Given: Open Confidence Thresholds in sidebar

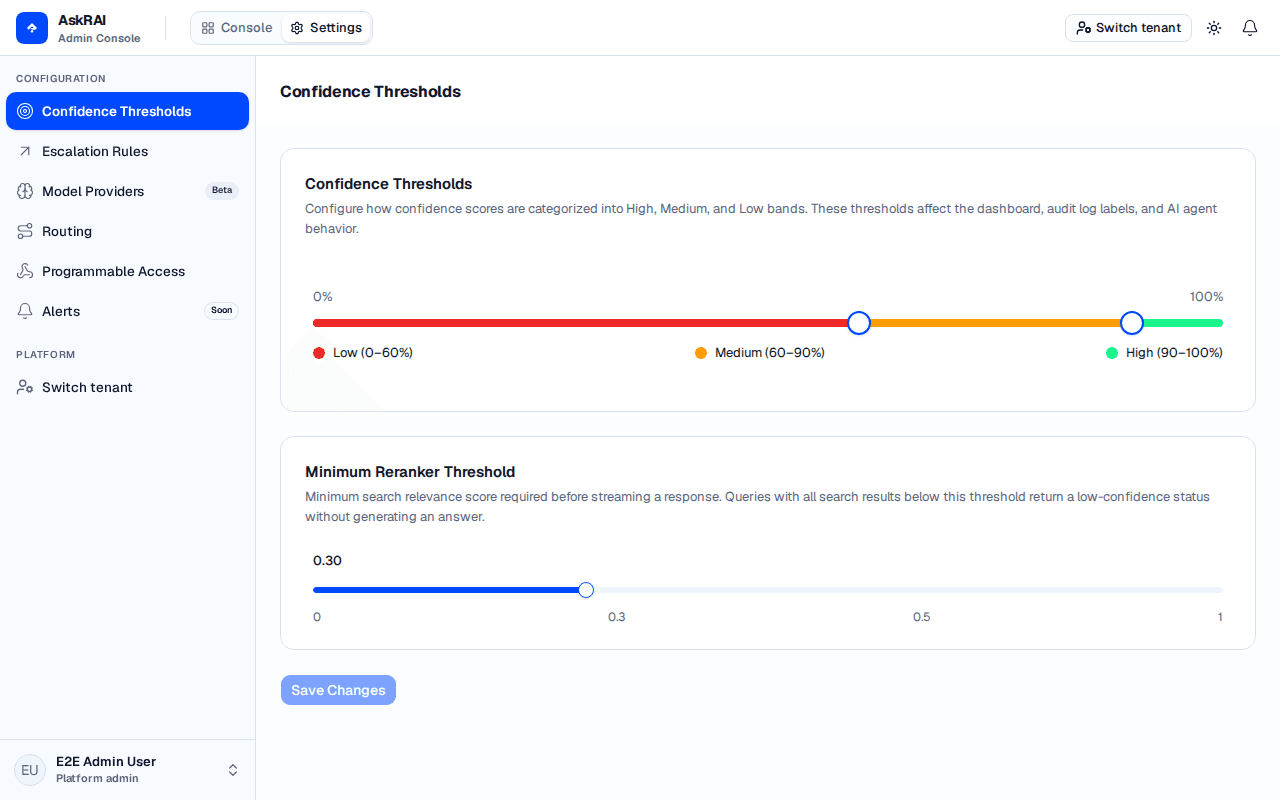Looking at the screenshot, I should 127,111.
